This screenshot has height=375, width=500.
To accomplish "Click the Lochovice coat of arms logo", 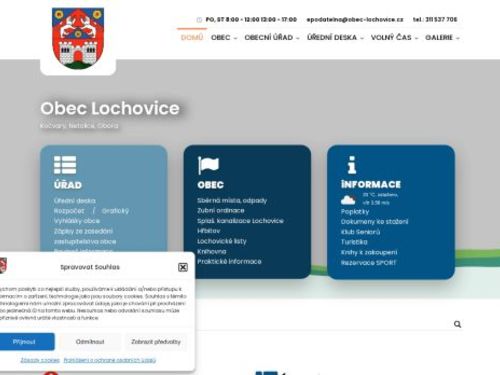I will pyautogui.click(x=78, y=38).
